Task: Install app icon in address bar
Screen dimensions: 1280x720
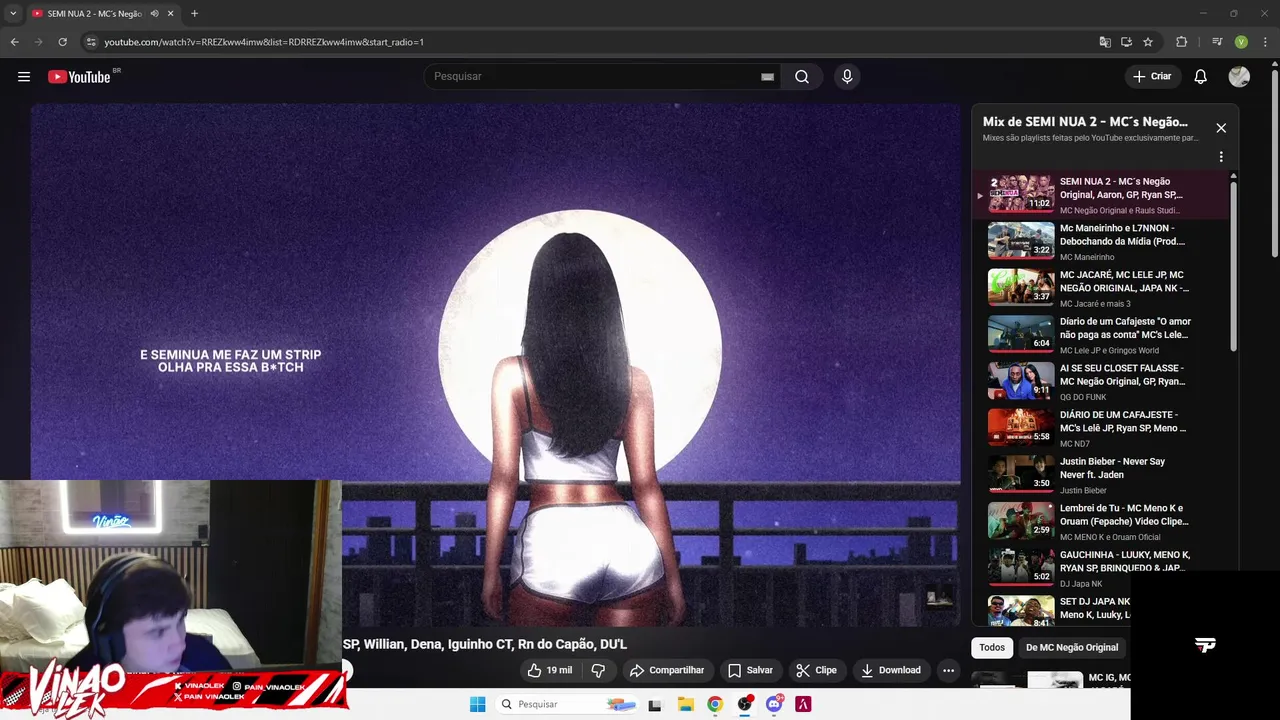Action: [x=1126, y=42]
